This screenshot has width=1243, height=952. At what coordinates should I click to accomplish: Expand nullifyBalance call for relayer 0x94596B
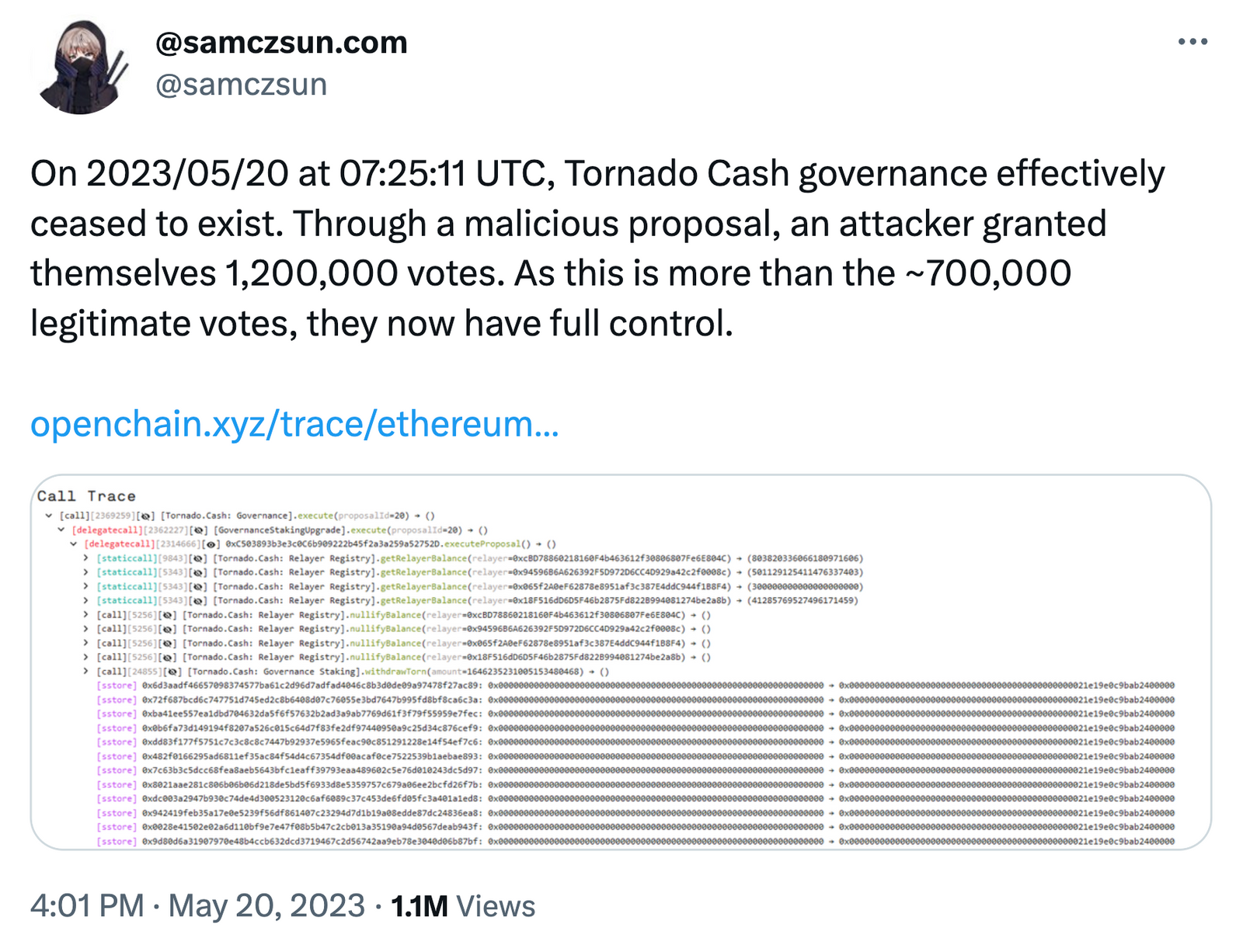[x=86, y=629]
